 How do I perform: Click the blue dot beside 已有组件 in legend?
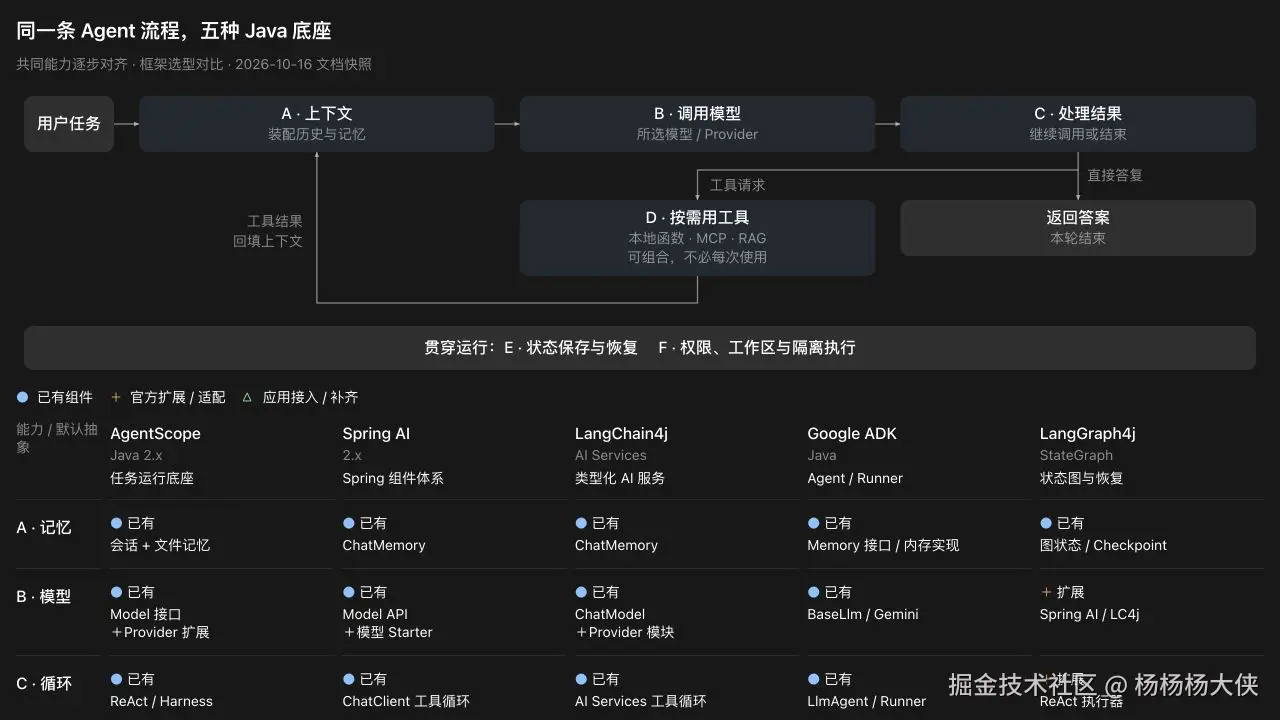click(22, 397)
